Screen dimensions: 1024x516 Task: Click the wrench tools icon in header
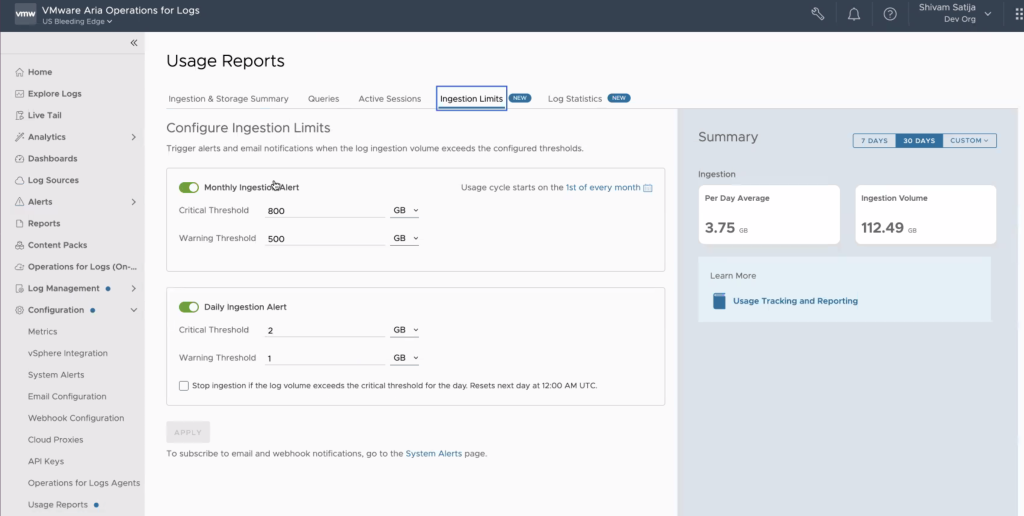click(817, 14)
